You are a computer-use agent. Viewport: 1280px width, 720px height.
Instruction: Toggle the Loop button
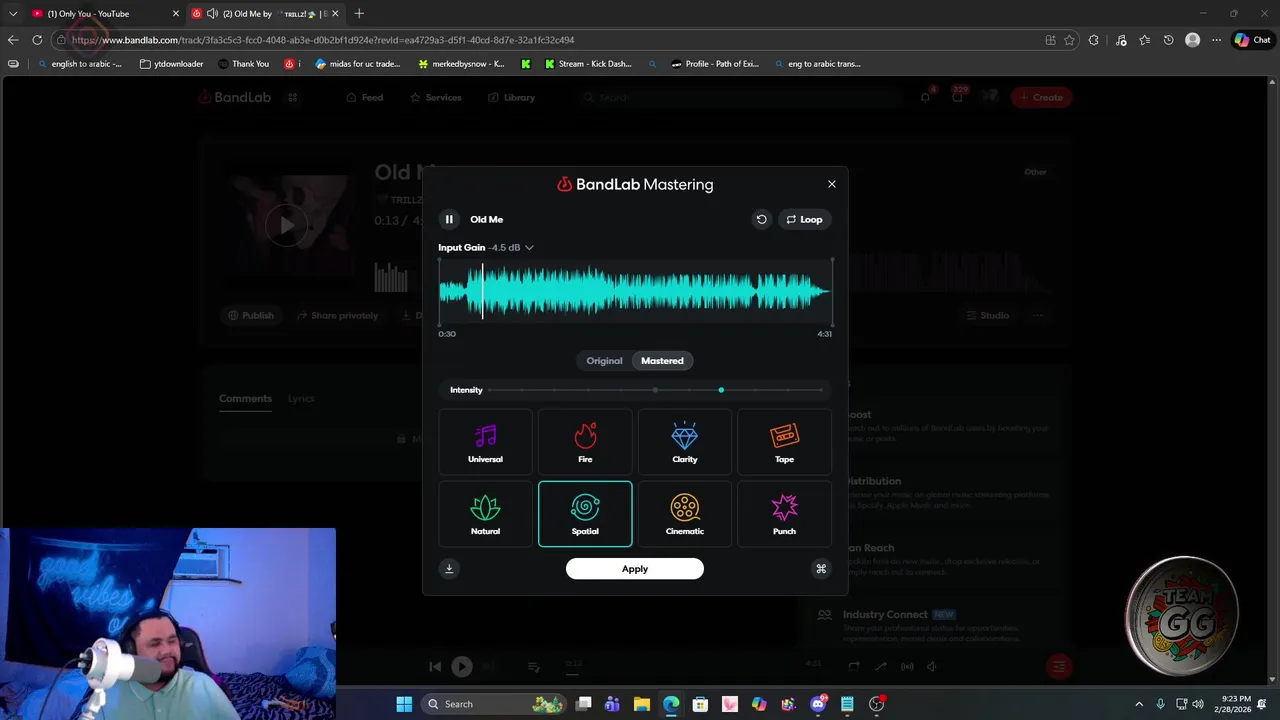point(804,219)
